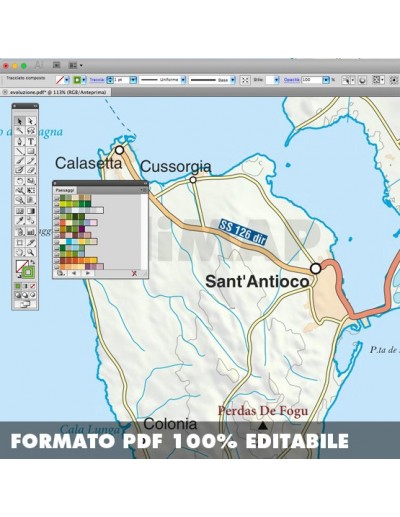The width and height of the screenshot is (400, 517).
Task: Open swatch libraries menu in Paesaggi panel
Action: click(61, 273)
